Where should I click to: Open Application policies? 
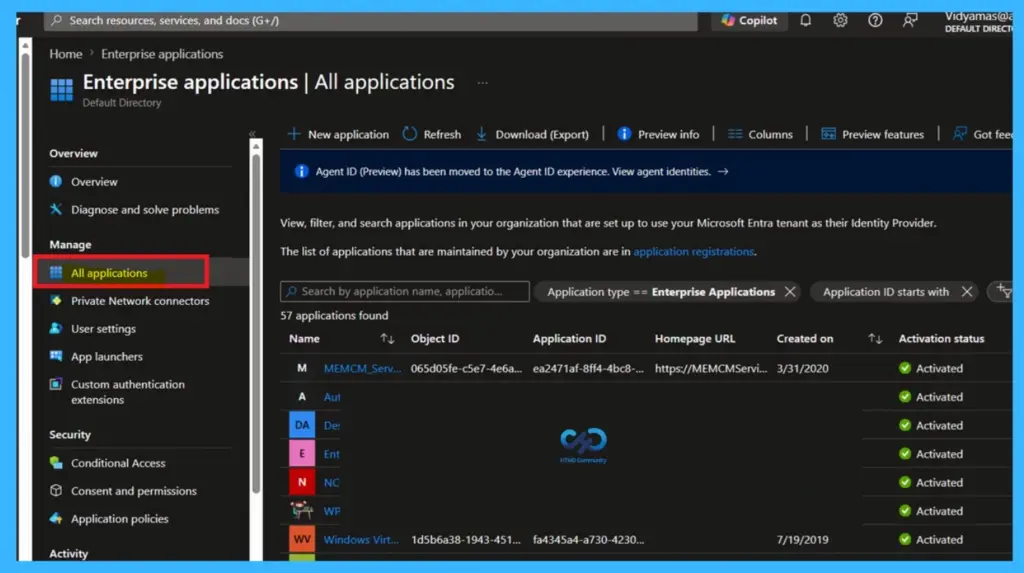click(x=120, y=519)
